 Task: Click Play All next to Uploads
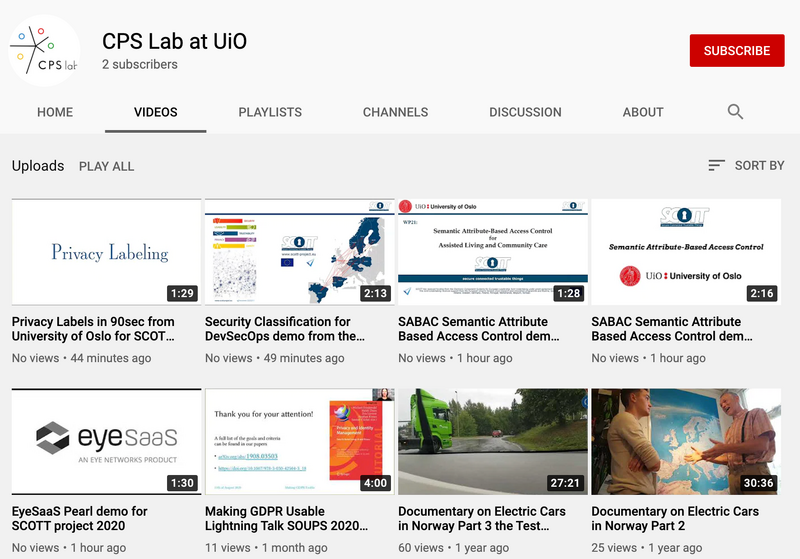point(107,166)
